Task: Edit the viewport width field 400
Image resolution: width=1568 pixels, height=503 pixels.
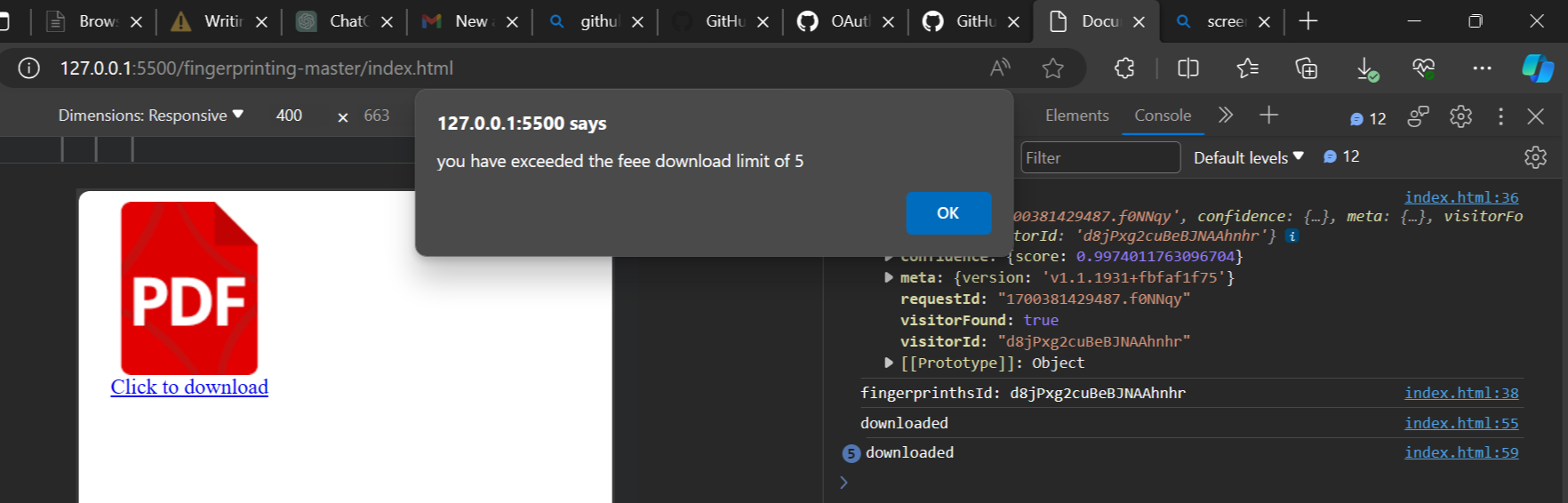Action: (x=289, y=116)
